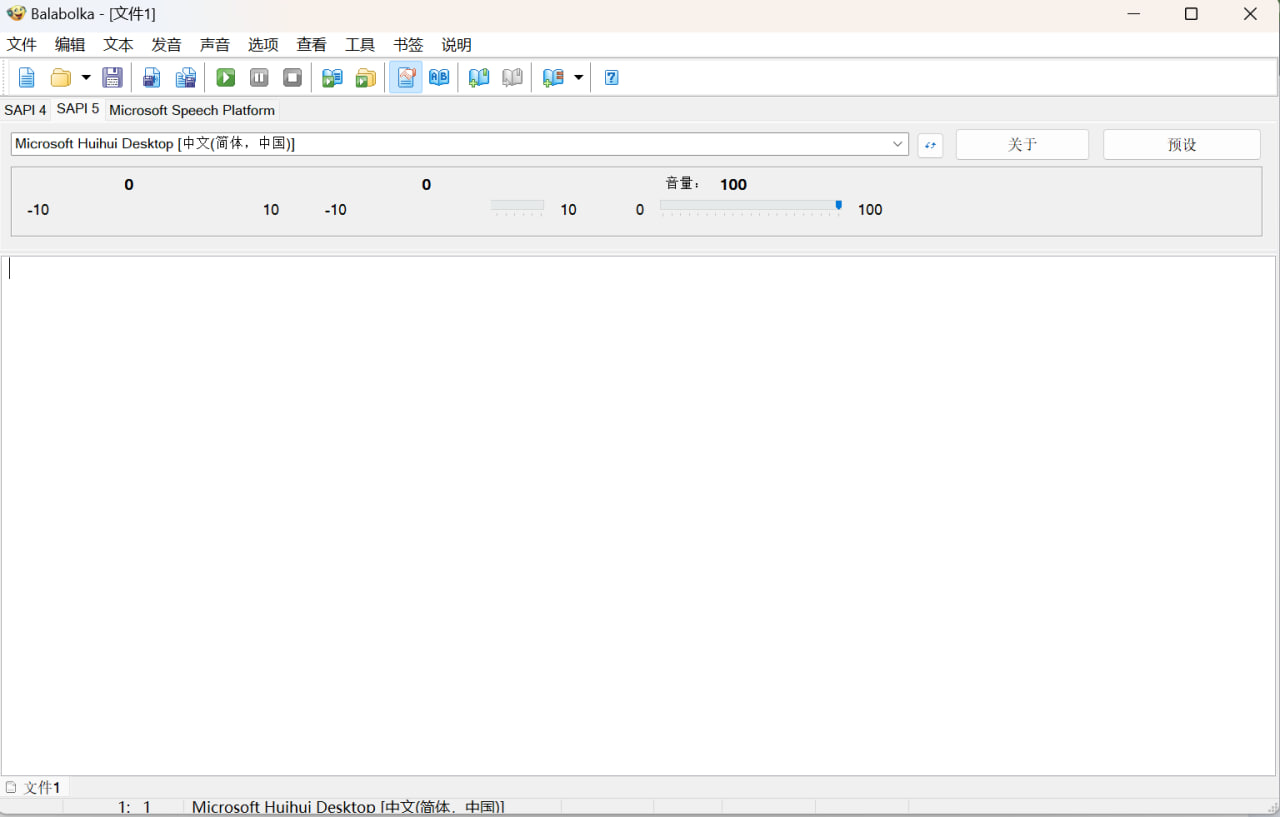Open the 文本 menu
This screenshot has height=817, width=1280.
tap(118, 45)
